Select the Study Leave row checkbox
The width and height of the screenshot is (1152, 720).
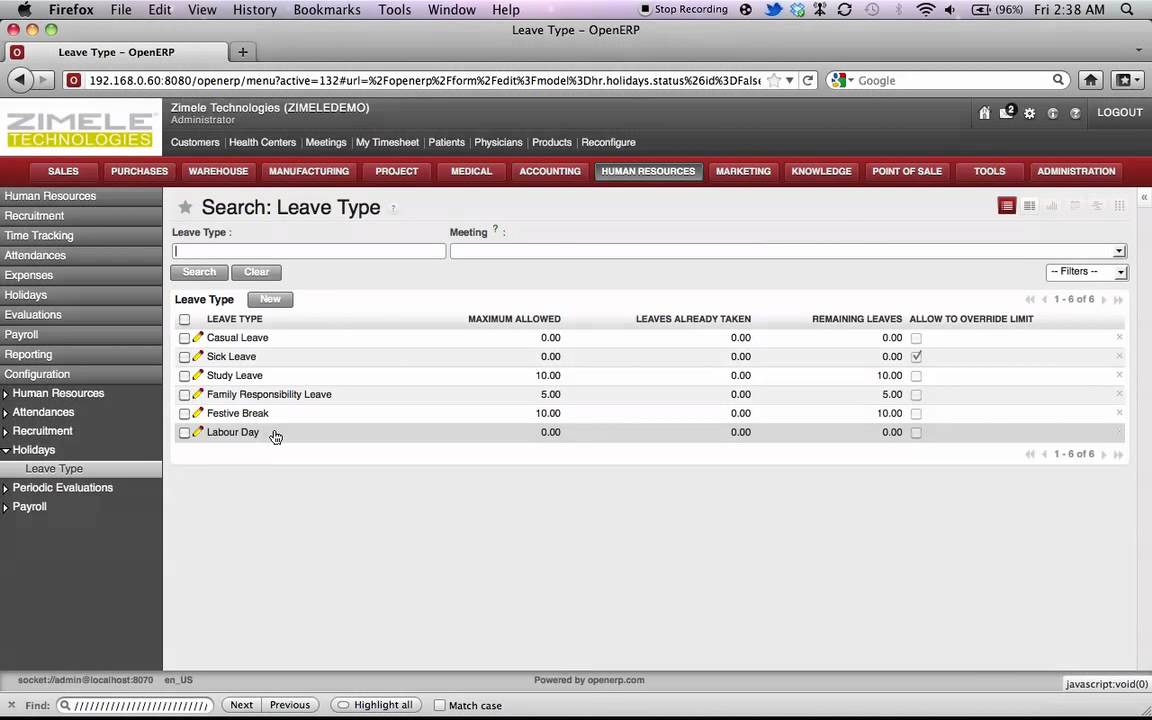184,376
